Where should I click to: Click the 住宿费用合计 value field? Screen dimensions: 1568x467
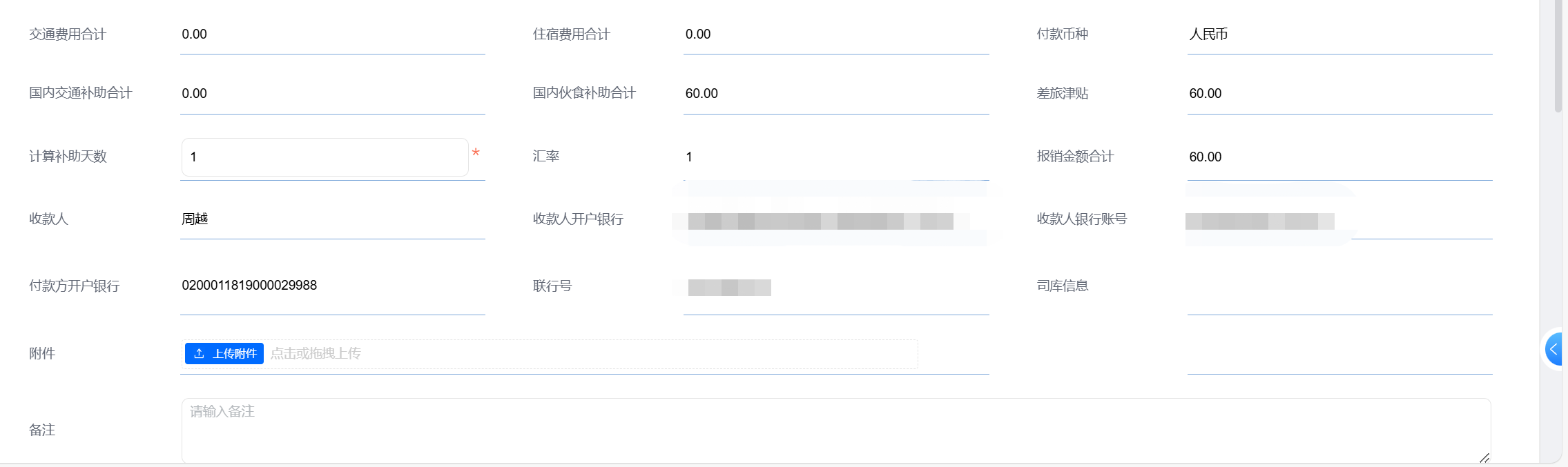[836, 34]
